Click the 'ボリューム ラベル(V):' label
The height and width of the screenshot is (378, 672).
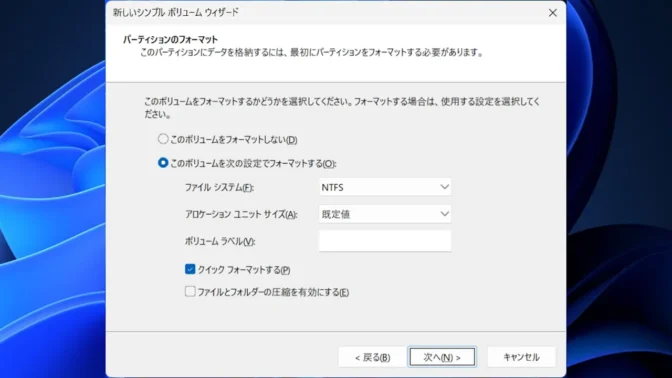point(220,241)
